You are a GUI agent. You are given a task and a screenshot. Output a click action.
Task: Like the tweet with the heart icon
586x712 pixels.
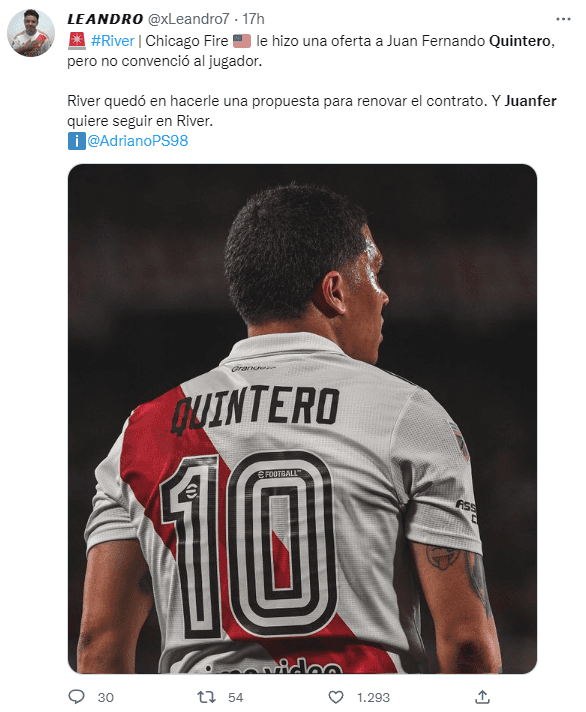pyautogui.click(x=336, y=697)
